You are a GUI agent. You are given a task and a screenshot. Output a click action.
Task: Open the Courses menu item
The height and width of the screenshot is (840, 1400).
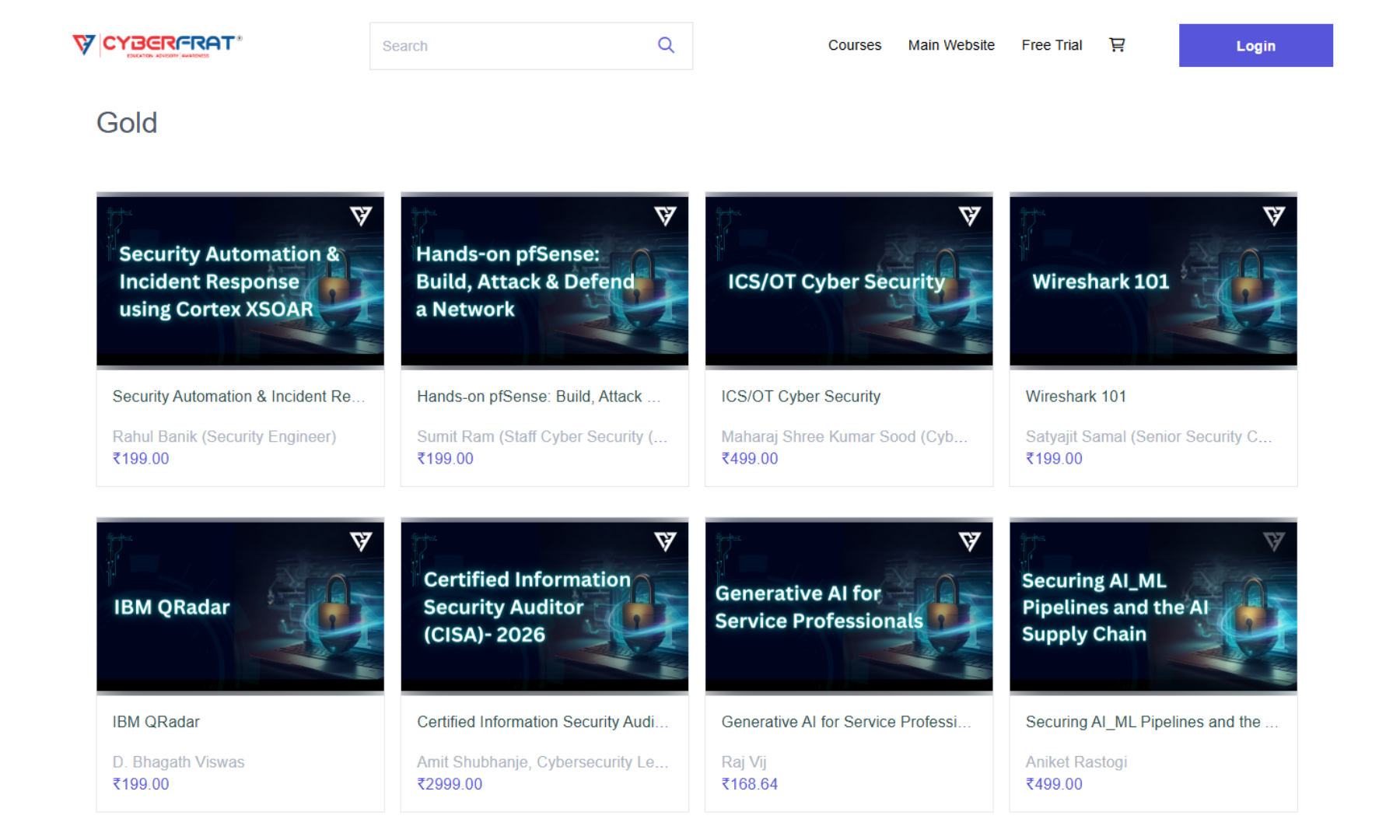point(854,45)
